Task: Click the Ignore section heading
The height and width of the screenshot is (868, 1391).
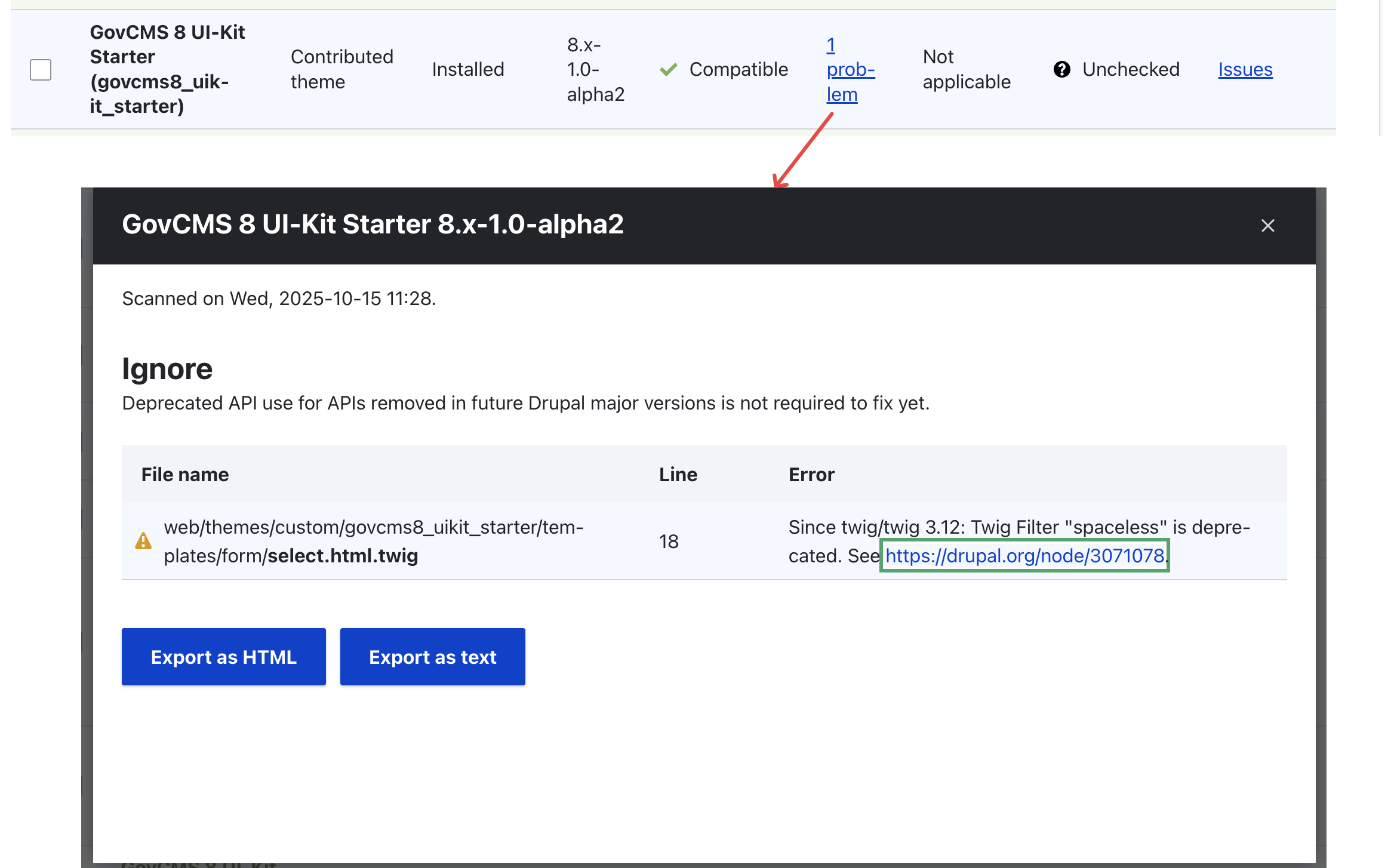Action: pyautogui.click(x=167, y=369)
